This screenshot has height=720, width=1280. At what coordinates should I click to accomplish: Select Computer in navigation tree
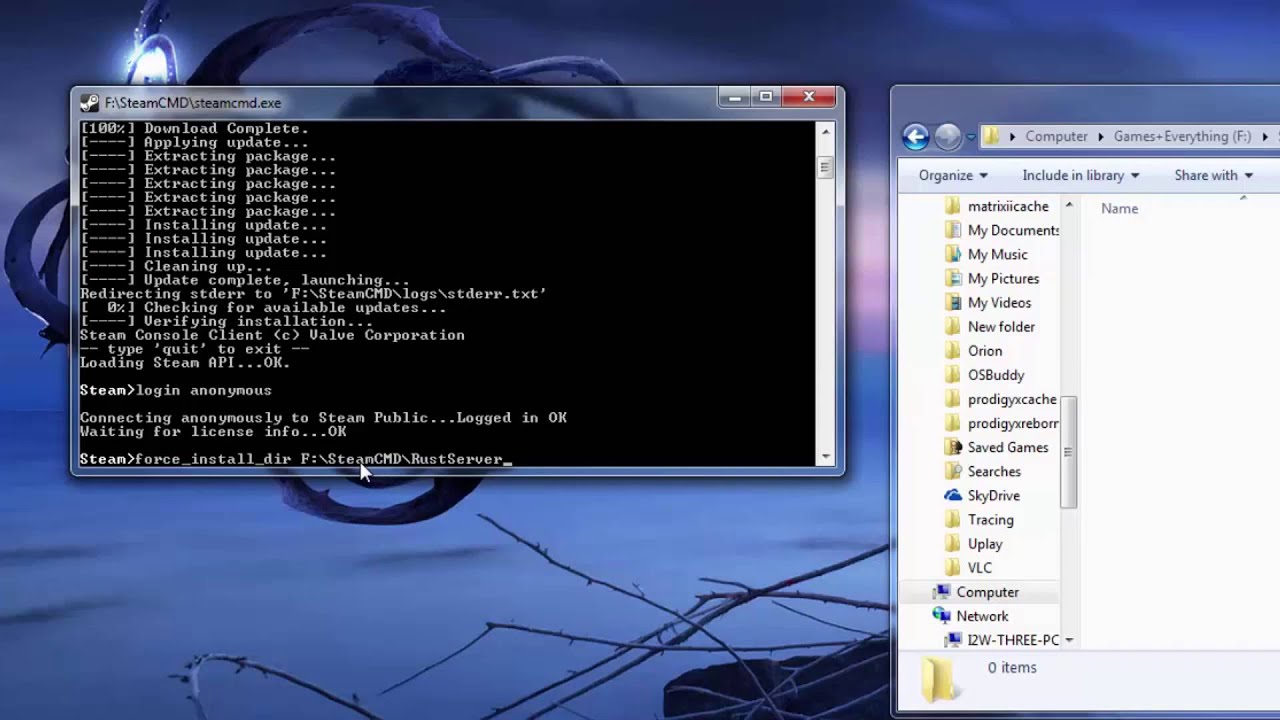point(987,592)
